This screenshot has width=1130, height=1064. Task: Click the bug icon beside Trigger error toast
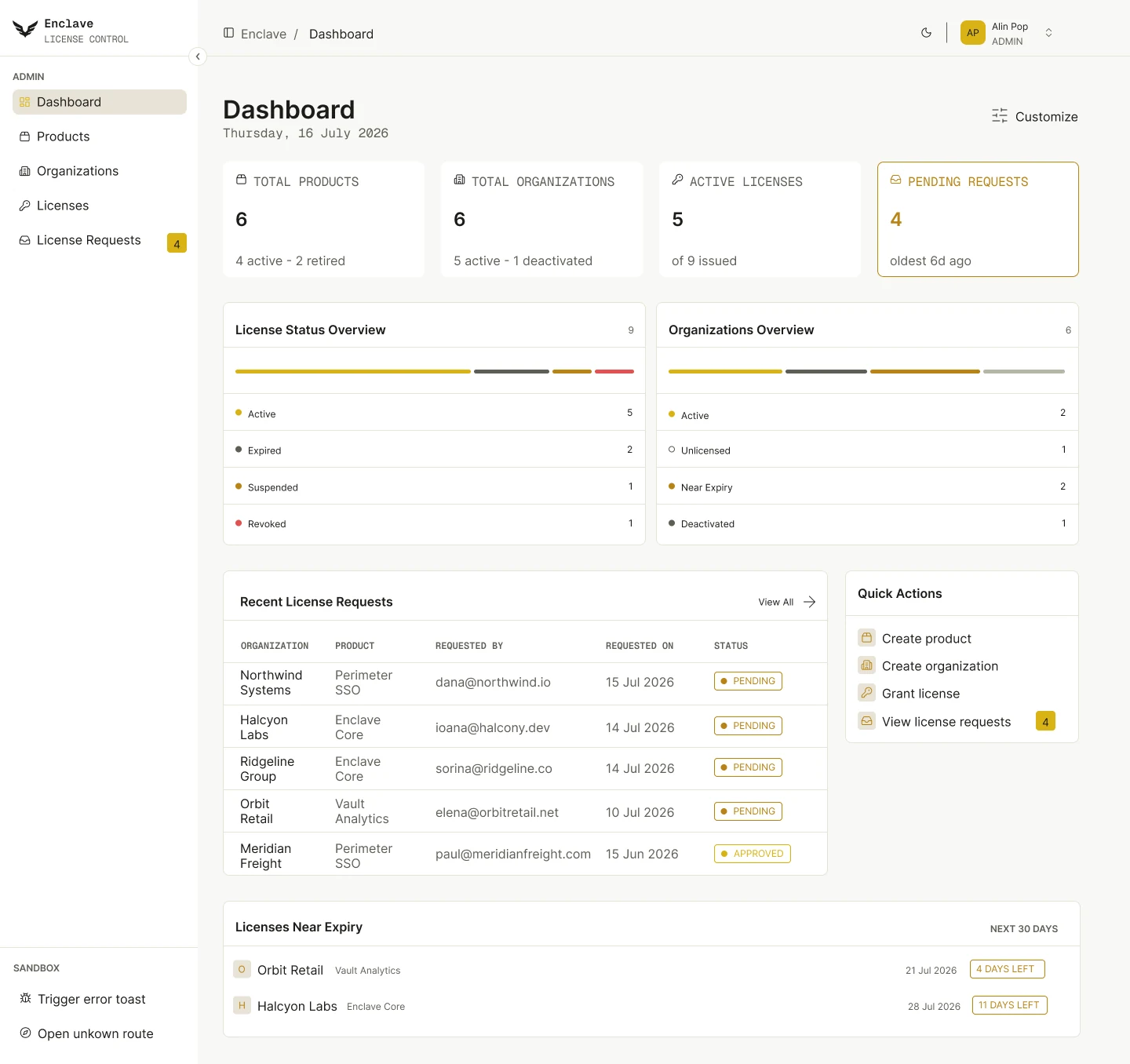(25, 998)
